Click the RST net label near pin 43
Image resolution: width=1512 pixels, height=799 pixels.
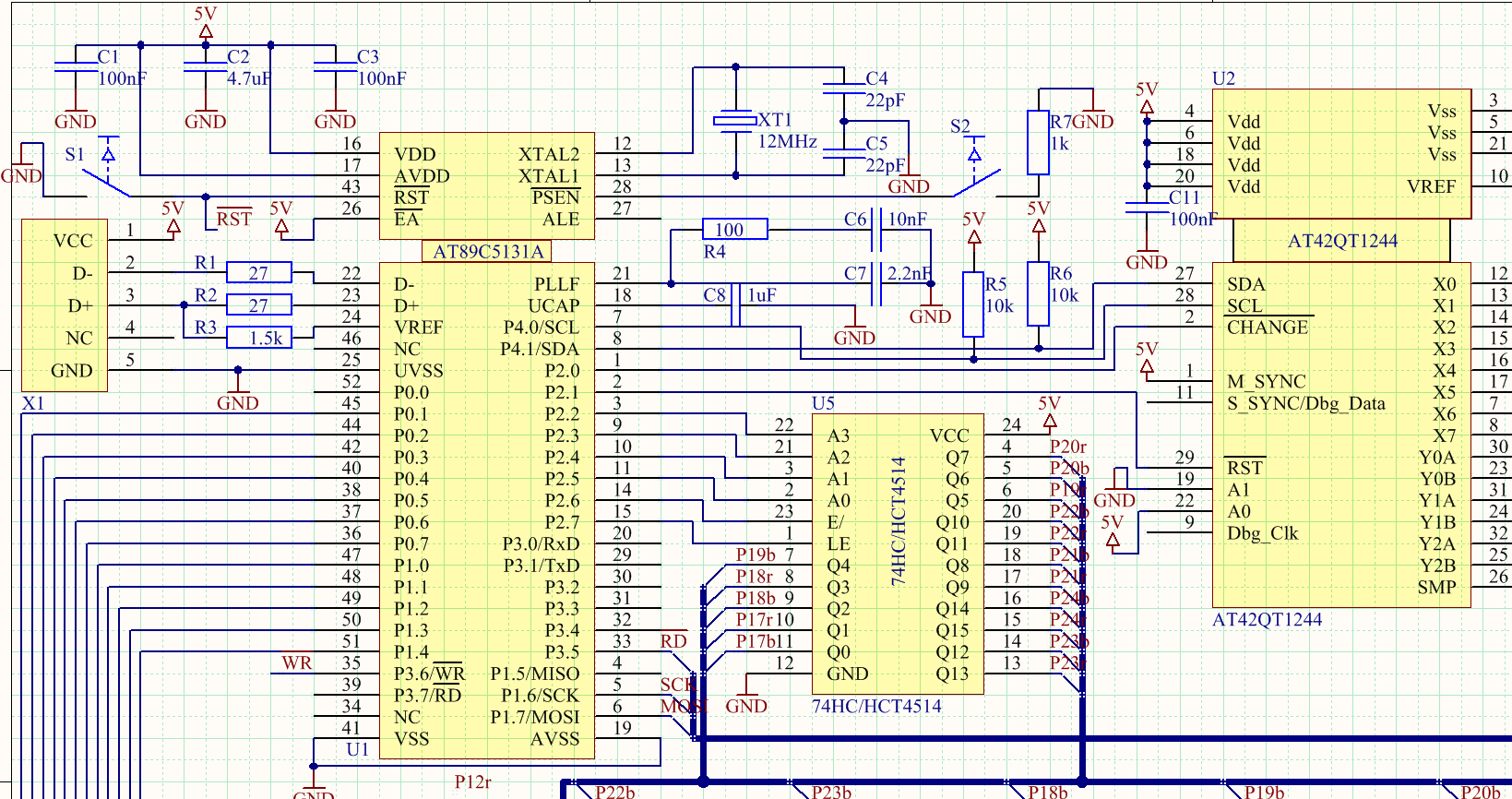(x=234, y=219)
